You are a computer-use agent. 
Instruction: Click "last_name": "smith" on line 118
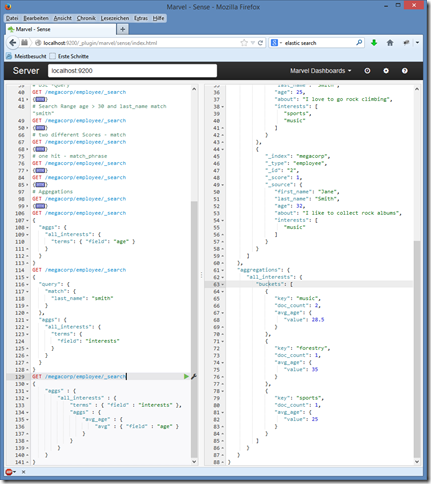pyautogui.click(x=82, y=298)
